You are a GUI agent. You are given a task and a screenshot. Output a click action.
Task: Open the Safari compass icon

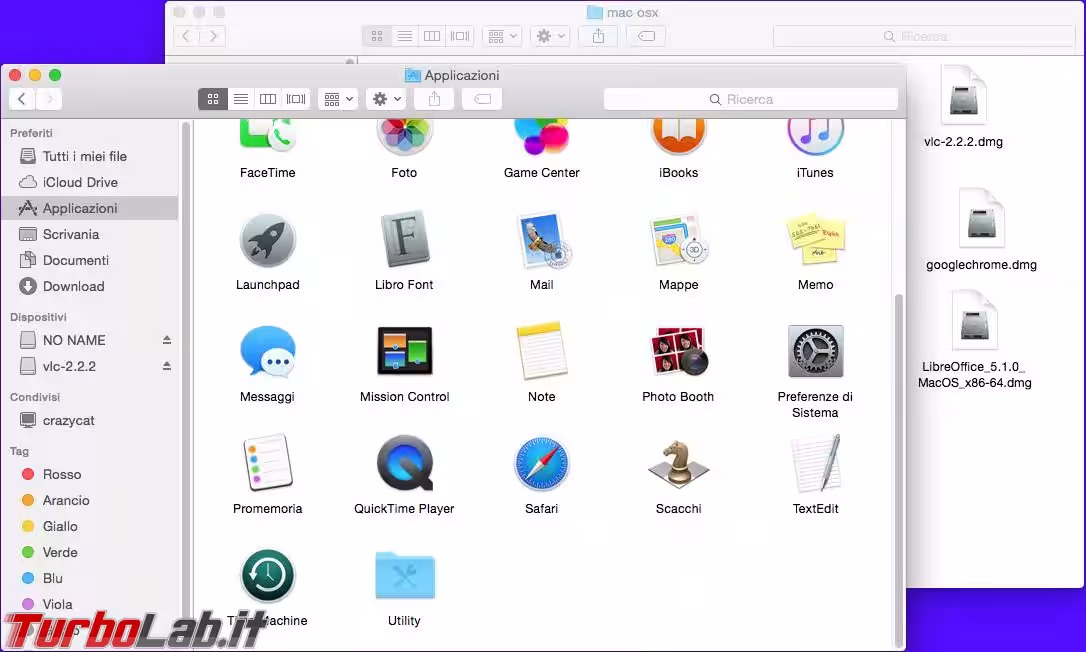point(541,465)
